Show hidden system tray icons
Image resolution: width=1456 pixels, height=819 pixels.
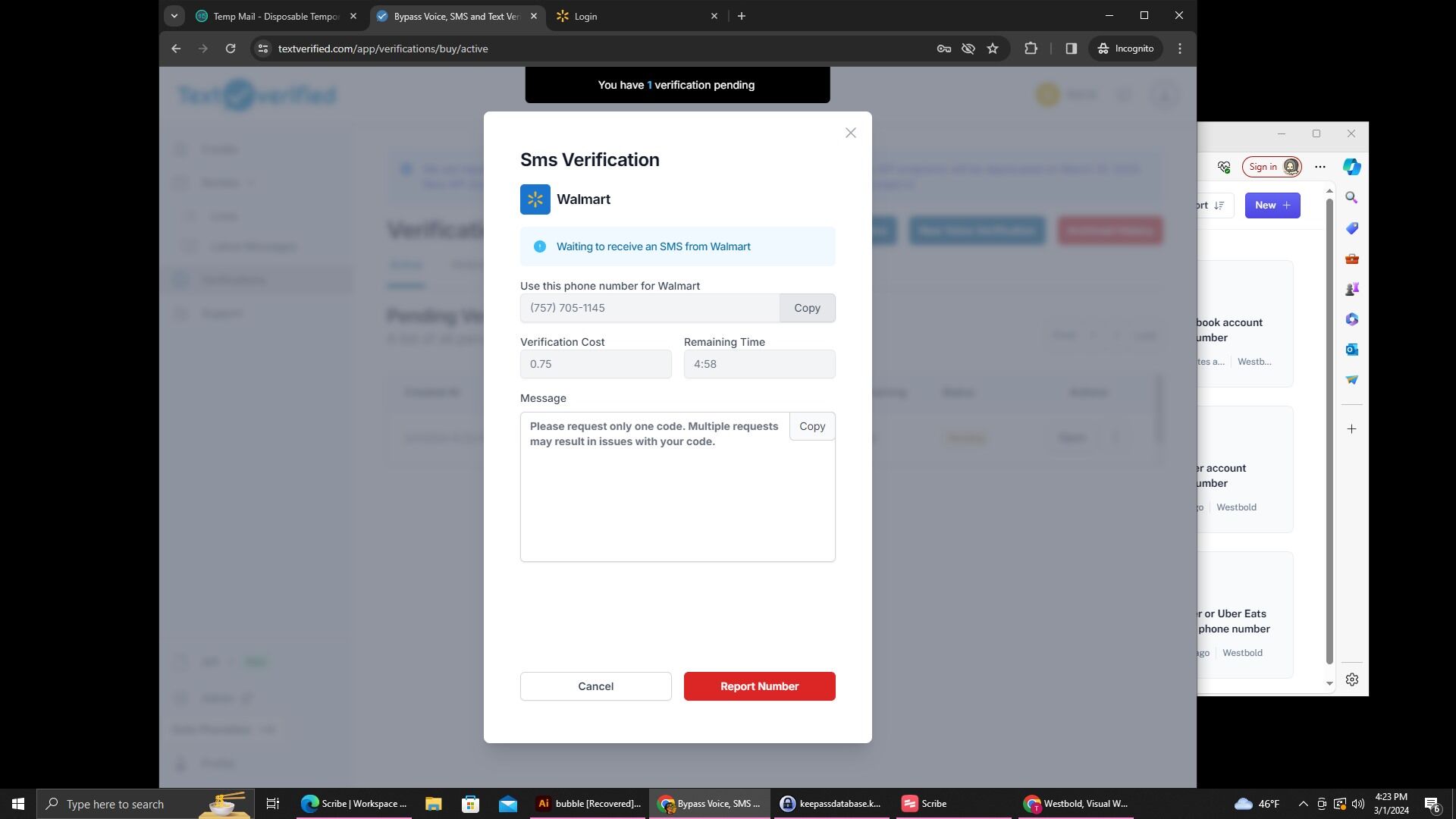click(x=1303, y=804)
